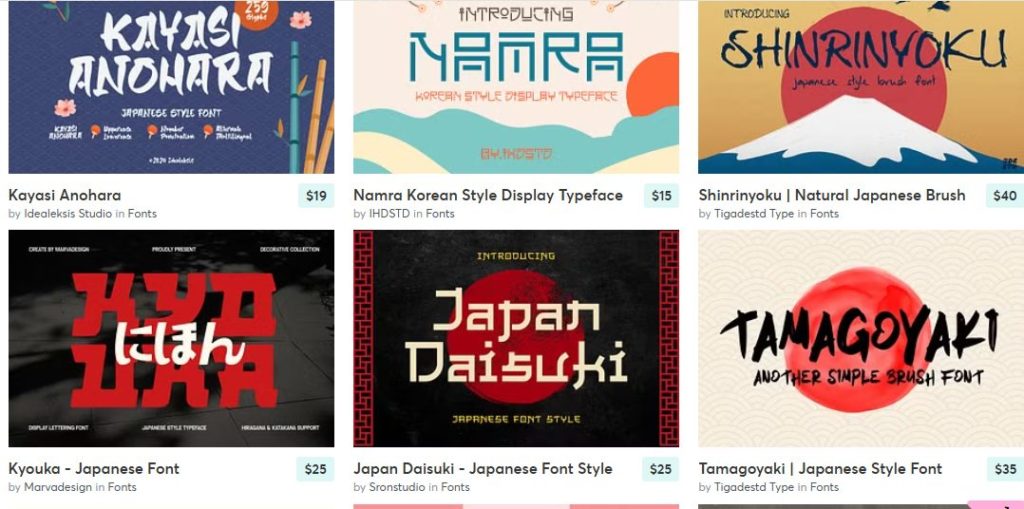Select the $19 price tag for Kayasi Anohara

coord(316,196)
